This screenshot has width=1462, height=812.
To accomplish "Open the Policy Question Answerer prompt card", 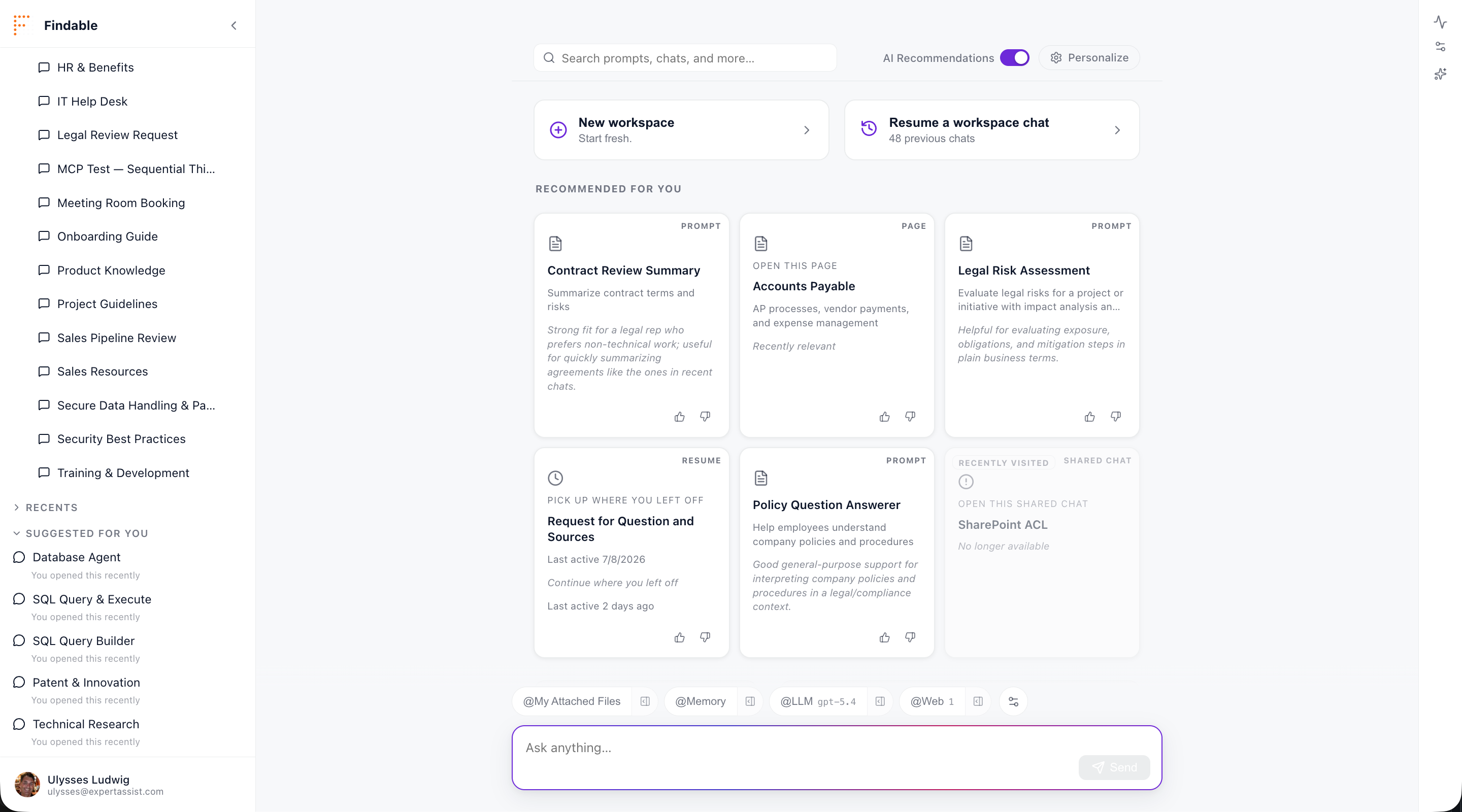I will 837,553.
